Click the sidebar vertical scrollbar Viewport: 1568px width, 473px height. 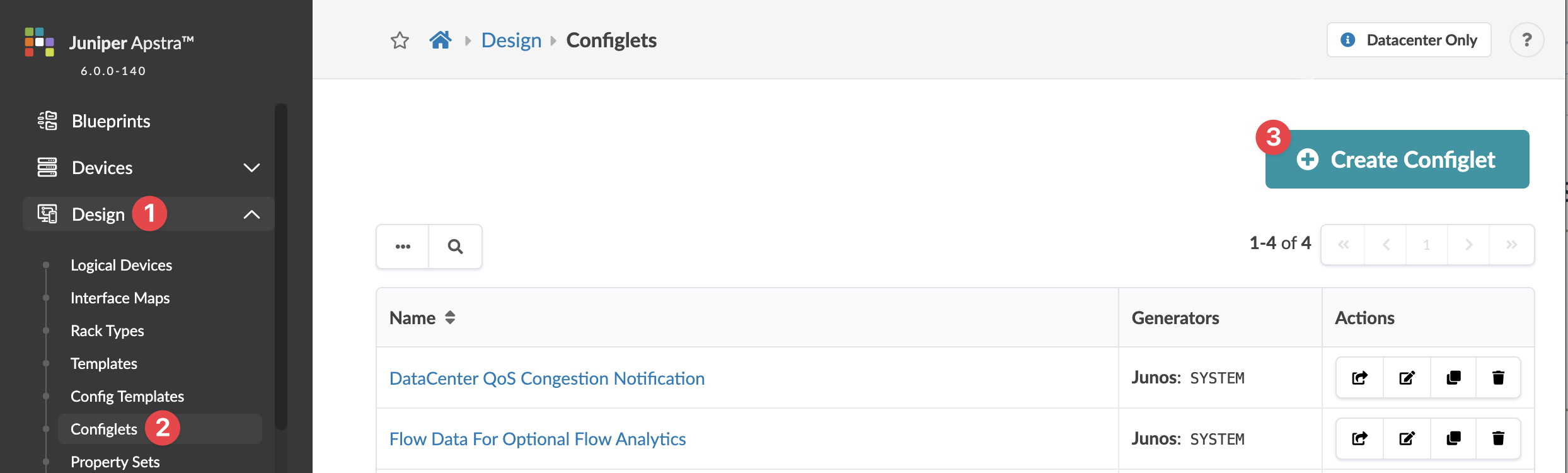[x=281, y=265]
